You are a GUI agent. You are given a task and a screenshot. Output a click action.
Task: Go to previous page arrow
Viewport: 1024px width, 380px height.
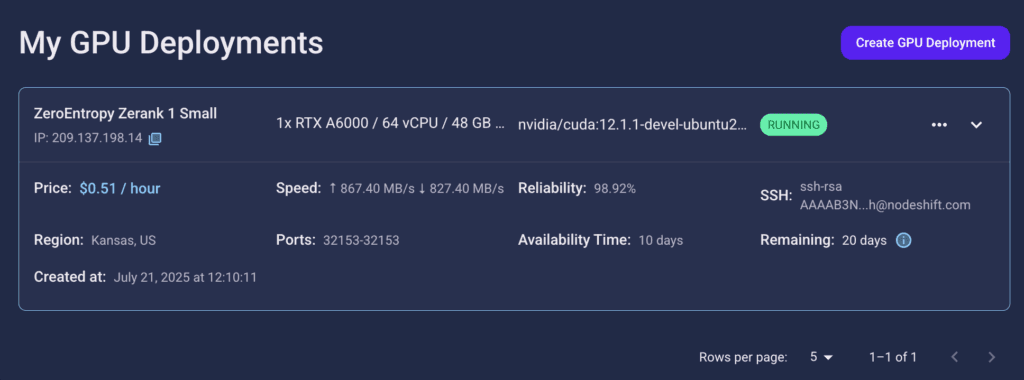tap(954, 357)
